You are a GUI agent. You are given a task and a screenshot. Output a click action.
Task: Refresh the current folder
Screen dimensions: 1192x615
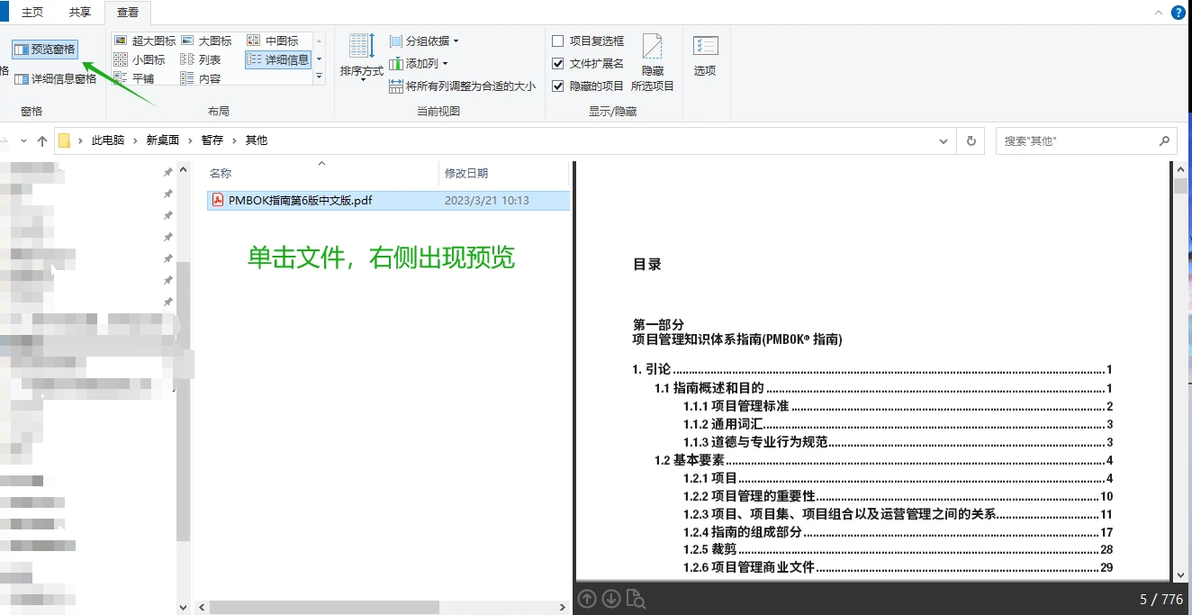[970, 141]
